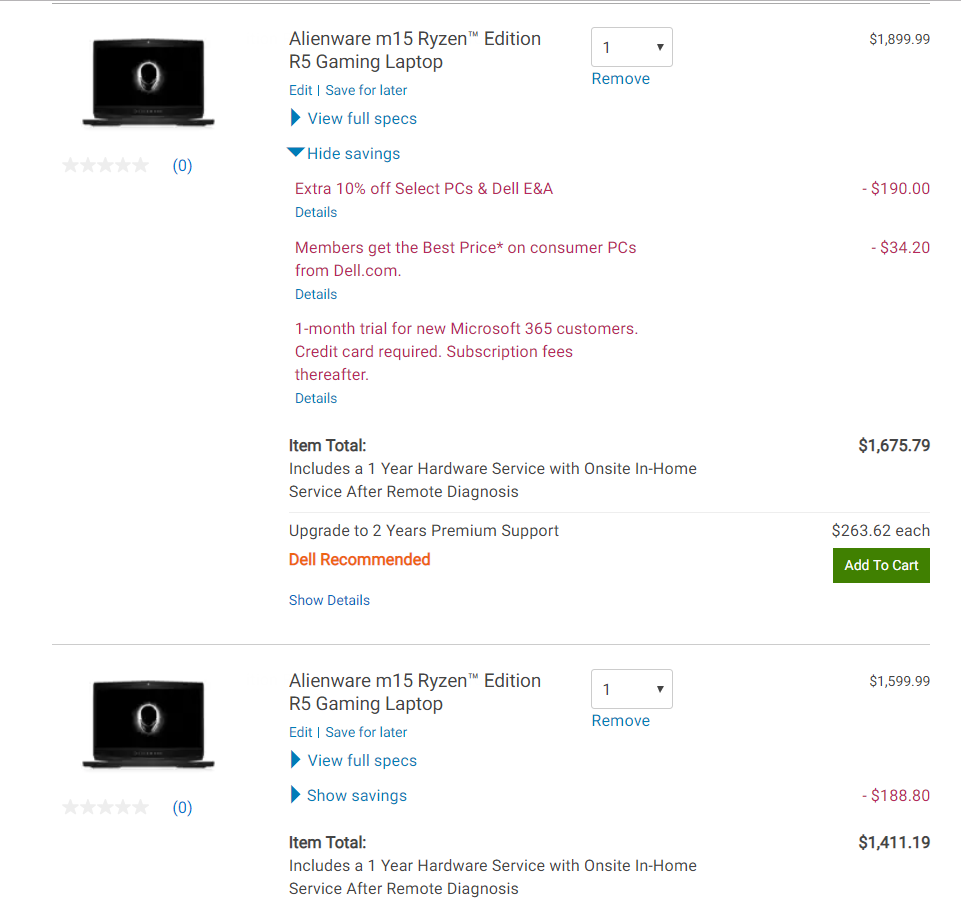Screen dimensions: 961x901
Task: Remove the second Alienware laptop from cart
Action: point(620,720)
